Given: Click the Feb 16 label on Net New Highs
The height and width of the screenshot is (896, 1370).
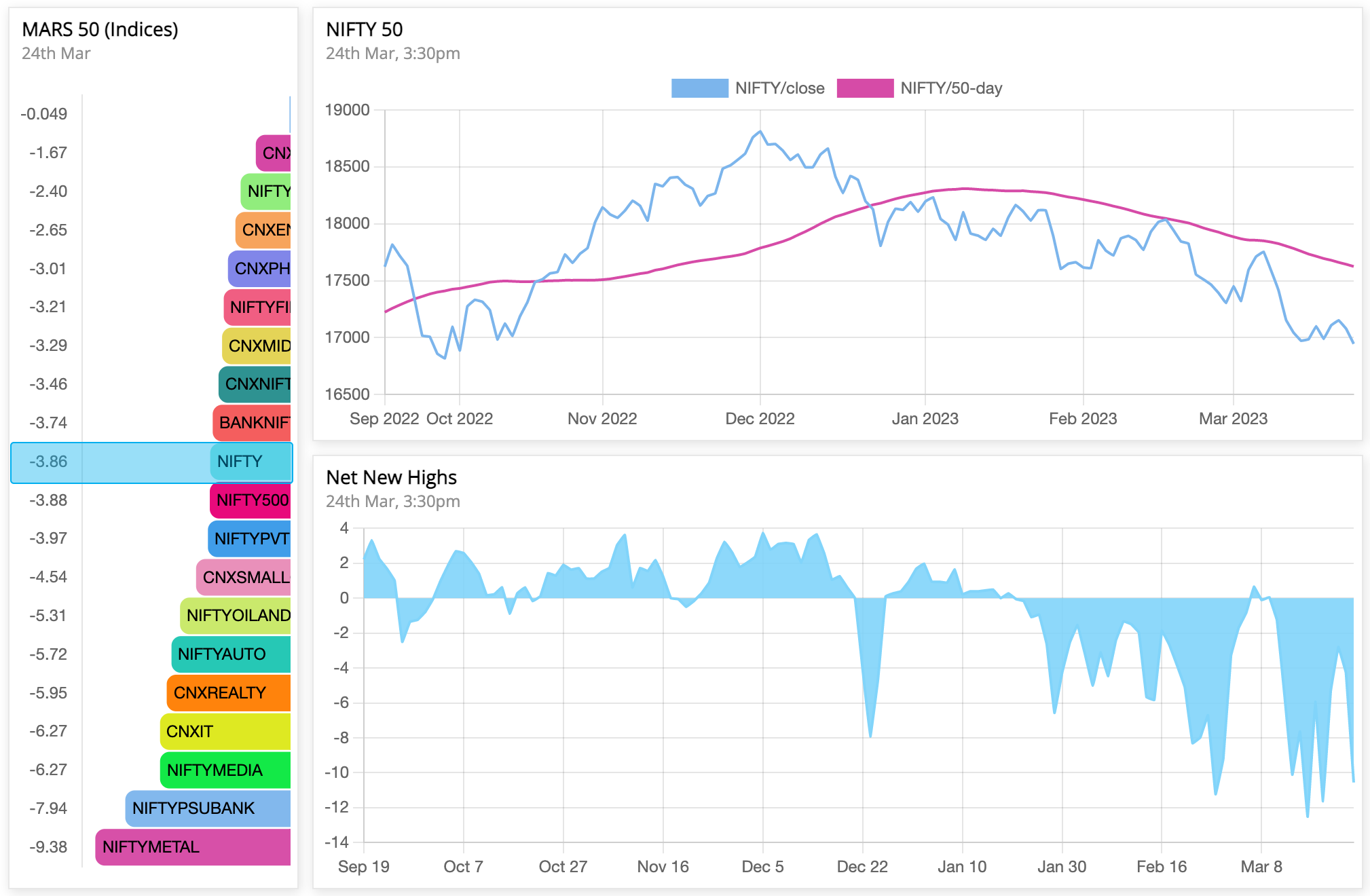Looking at the screenshot, I should click(1162, 867).
